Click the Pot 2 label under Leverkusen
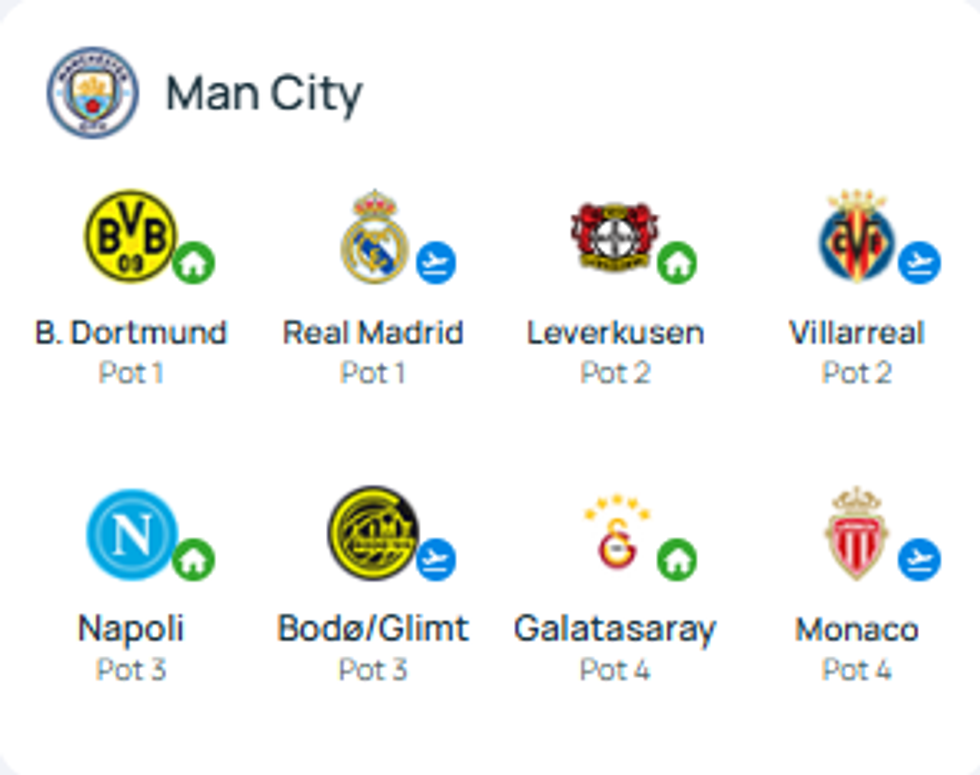The height and width of the screenshot is (775, 980). (615, 373)
